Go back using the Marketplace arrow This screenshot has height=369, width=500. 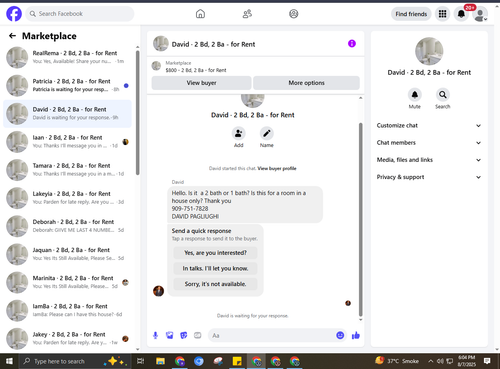point(12,36)
